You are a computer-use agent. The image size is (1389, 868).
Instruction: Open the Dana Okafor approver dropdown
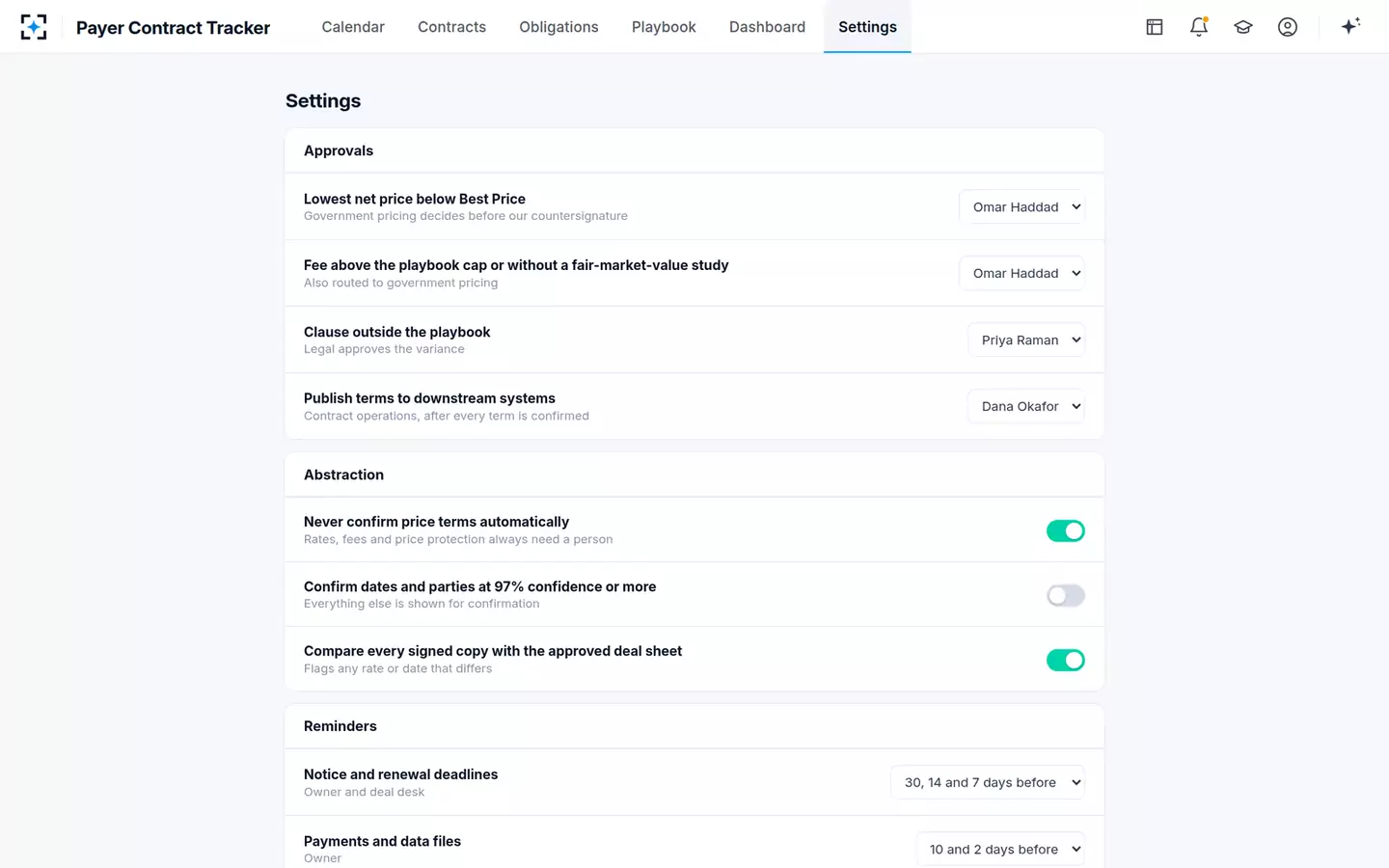tap(1026, 407)
